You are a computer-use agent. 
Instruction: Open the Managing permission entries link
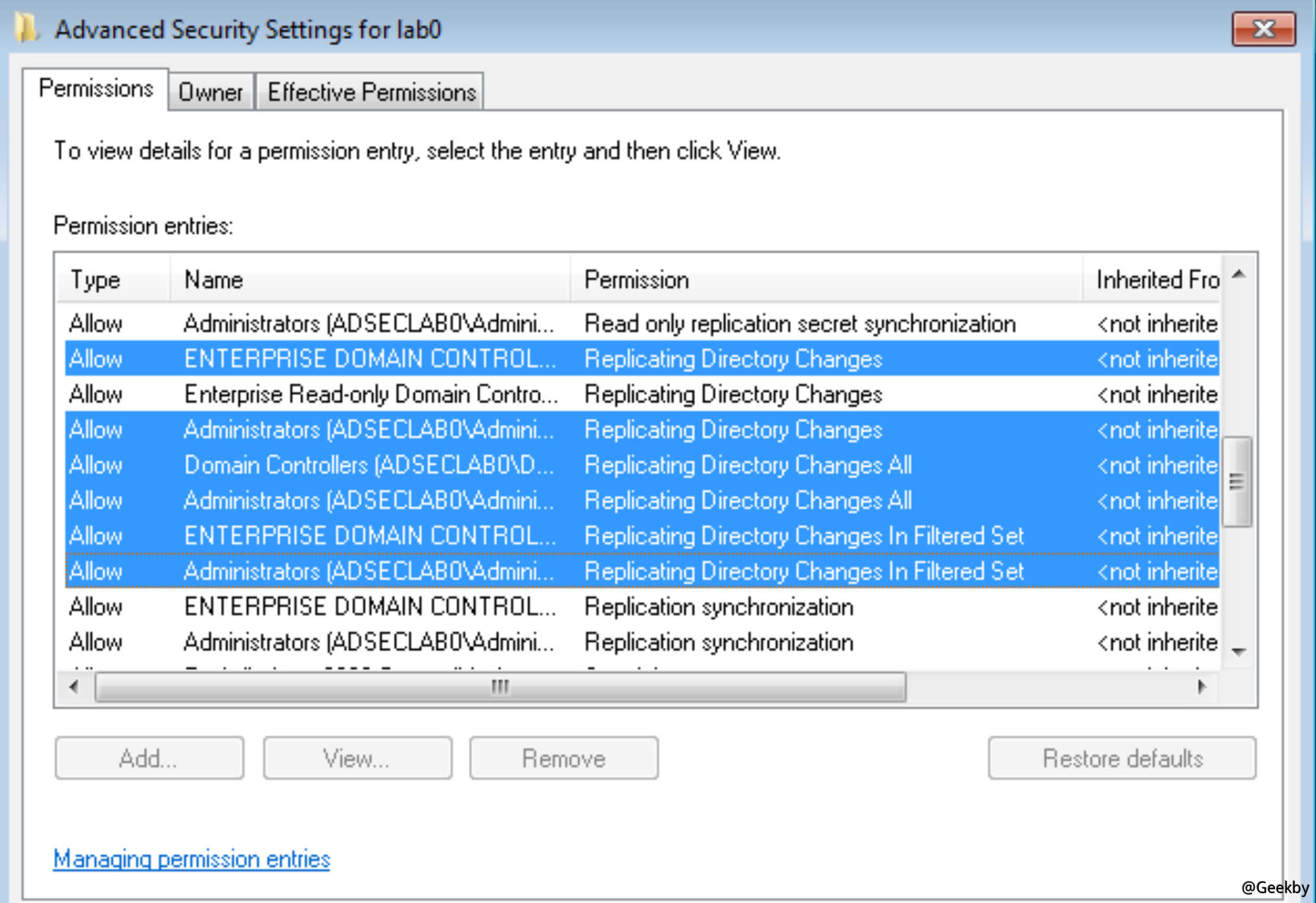click(x=191, y=859)
